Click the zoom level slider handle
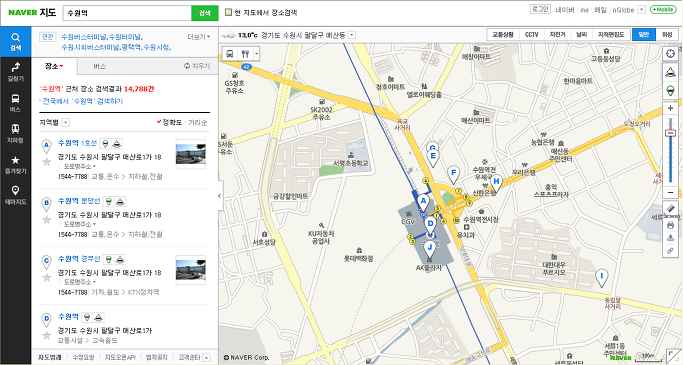 pyautogui.click(x=670, y=133)
